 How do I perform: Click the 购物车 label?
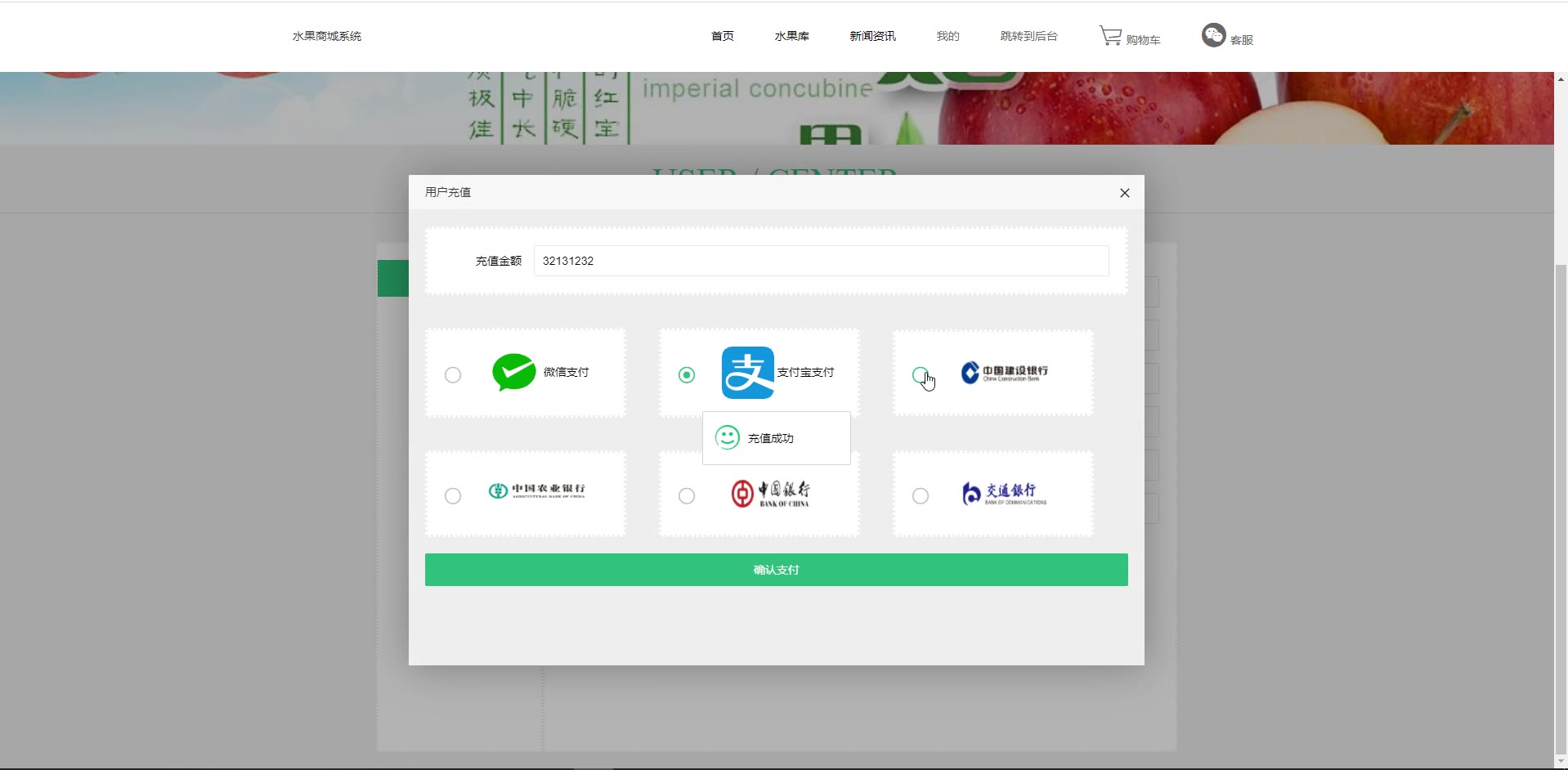pyautogui.click(x=1143, y=39)
